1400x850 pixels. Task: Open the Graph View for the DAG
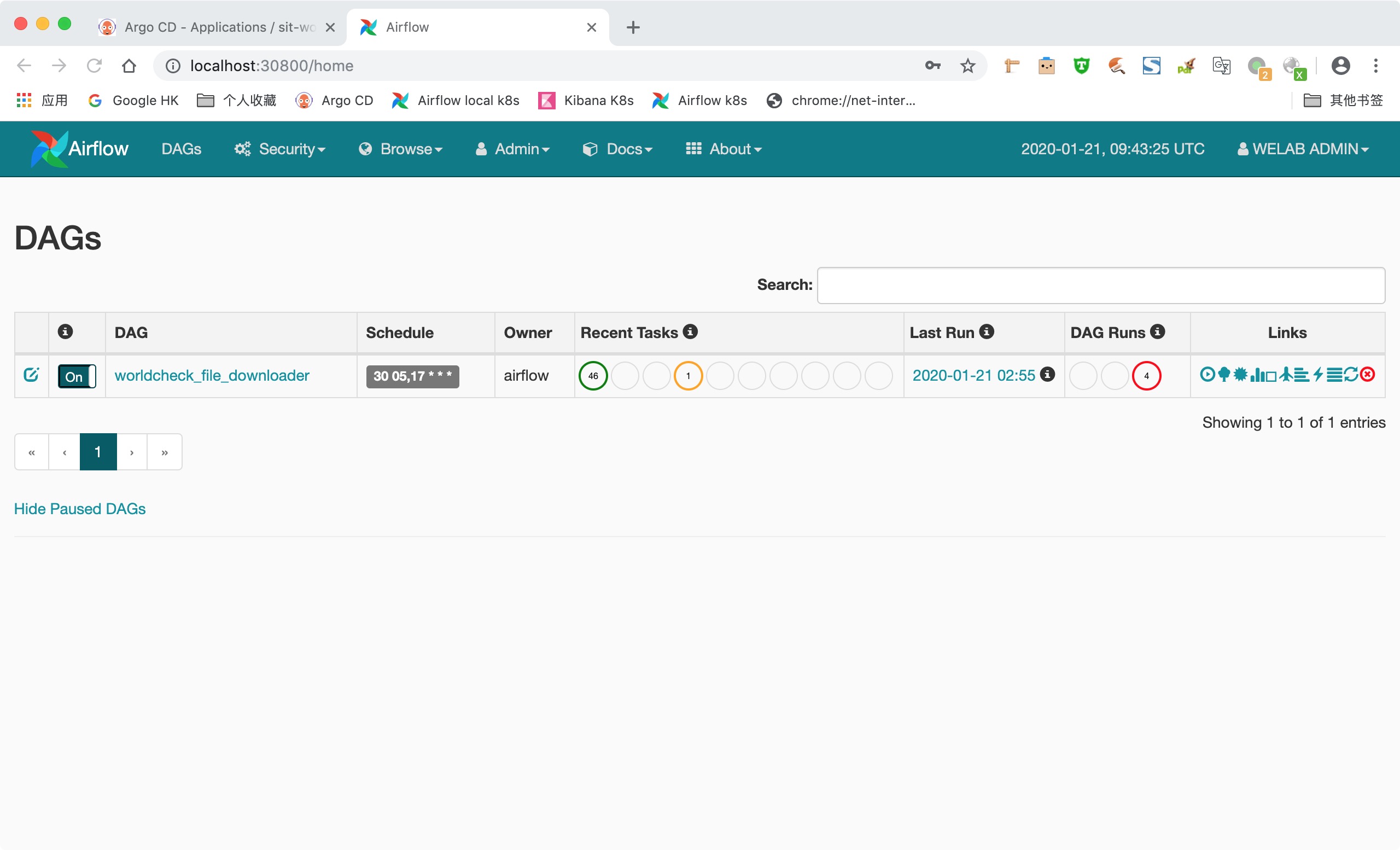tap(1241, 375)
